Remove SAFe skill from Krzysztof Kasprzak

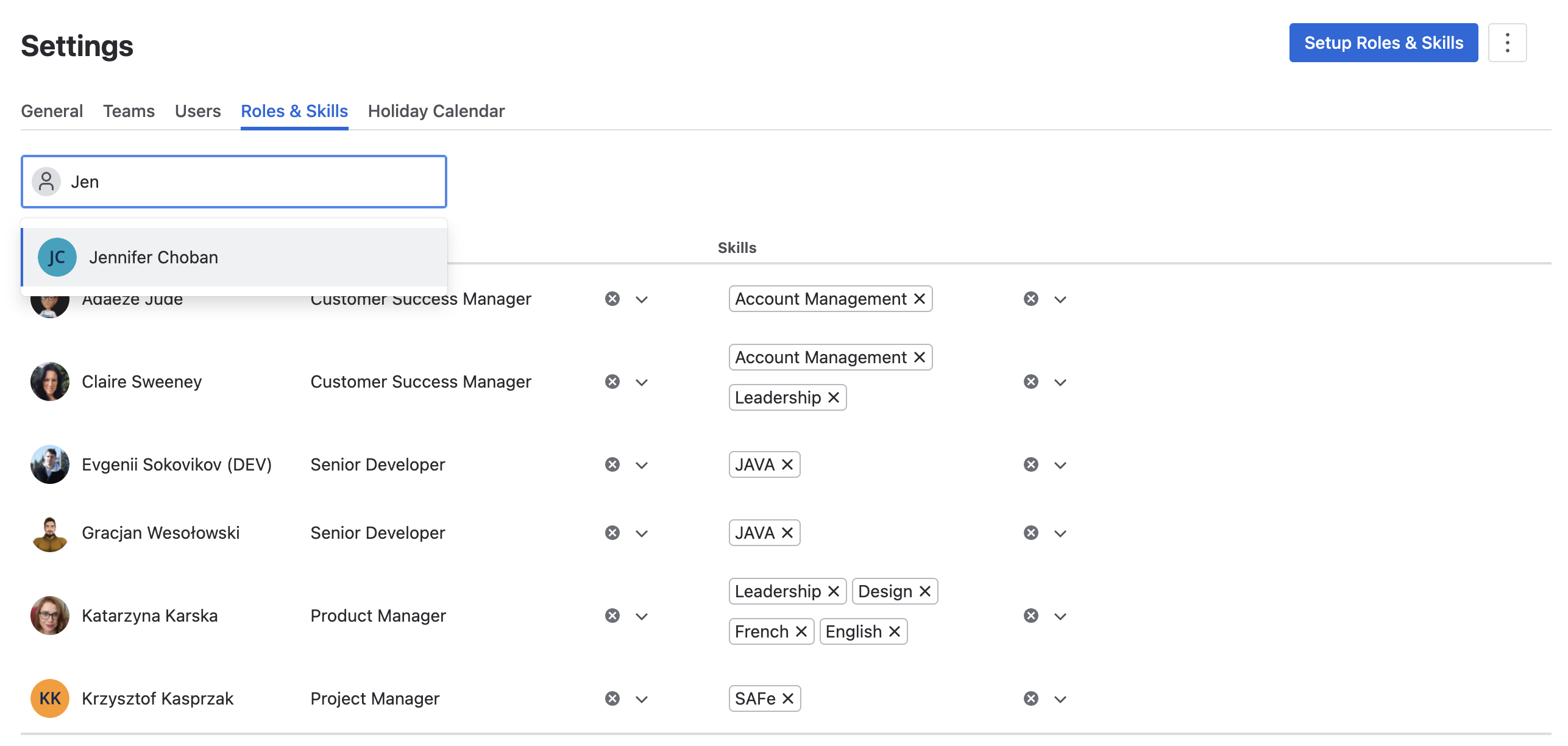(787, 698)
